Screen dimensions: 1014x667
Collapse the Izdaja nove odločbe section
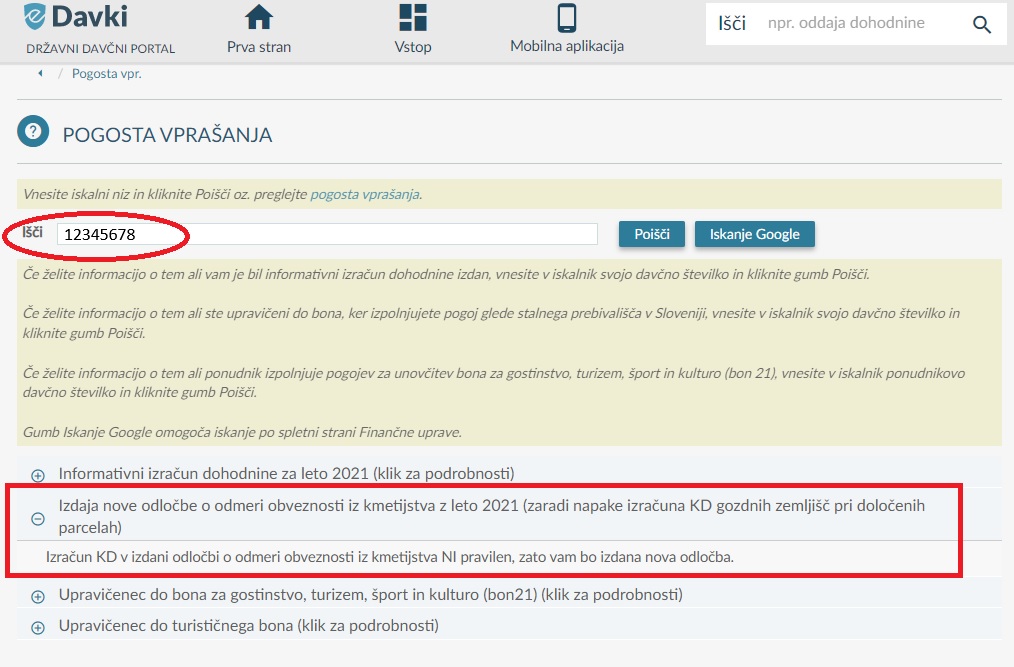[38, 518]
